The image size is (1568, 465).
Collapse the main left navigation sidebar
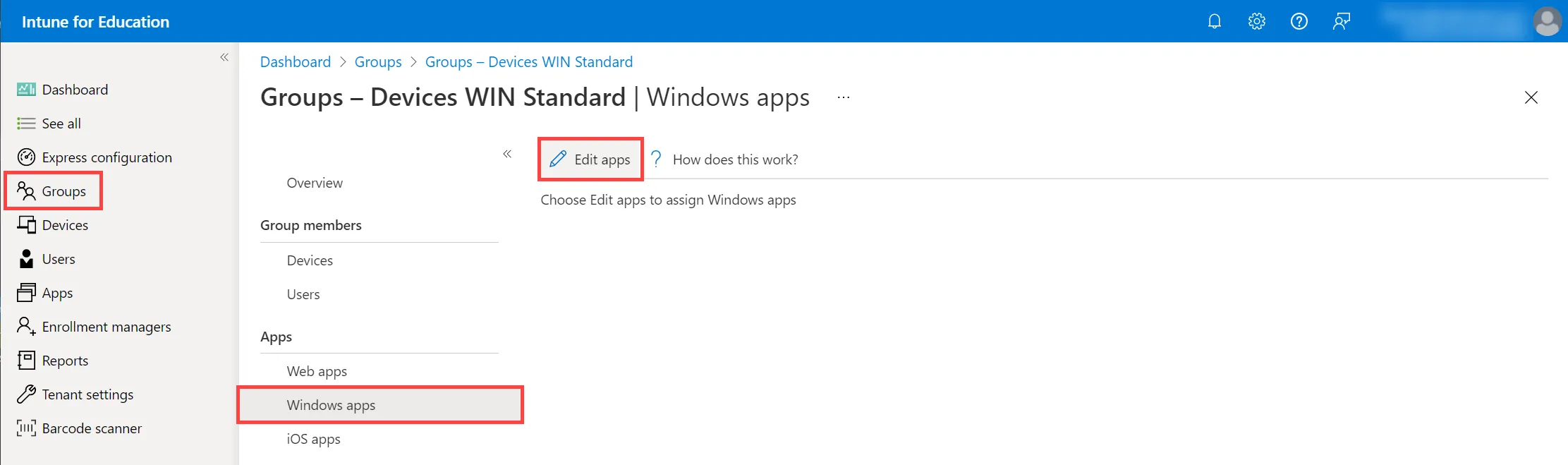[x=224, y=57]
